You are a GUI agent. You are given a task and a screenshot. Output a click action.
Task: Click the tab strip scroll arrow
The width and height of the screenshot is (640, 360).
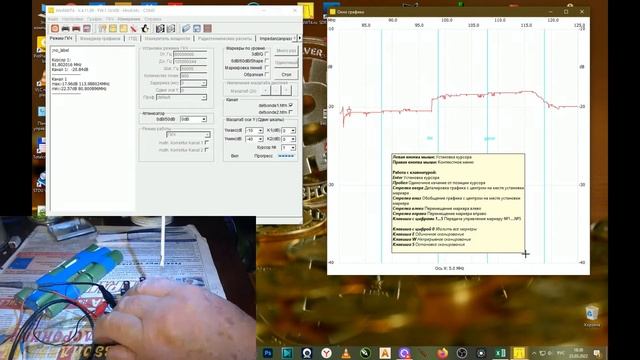click(x=300, y=38)
